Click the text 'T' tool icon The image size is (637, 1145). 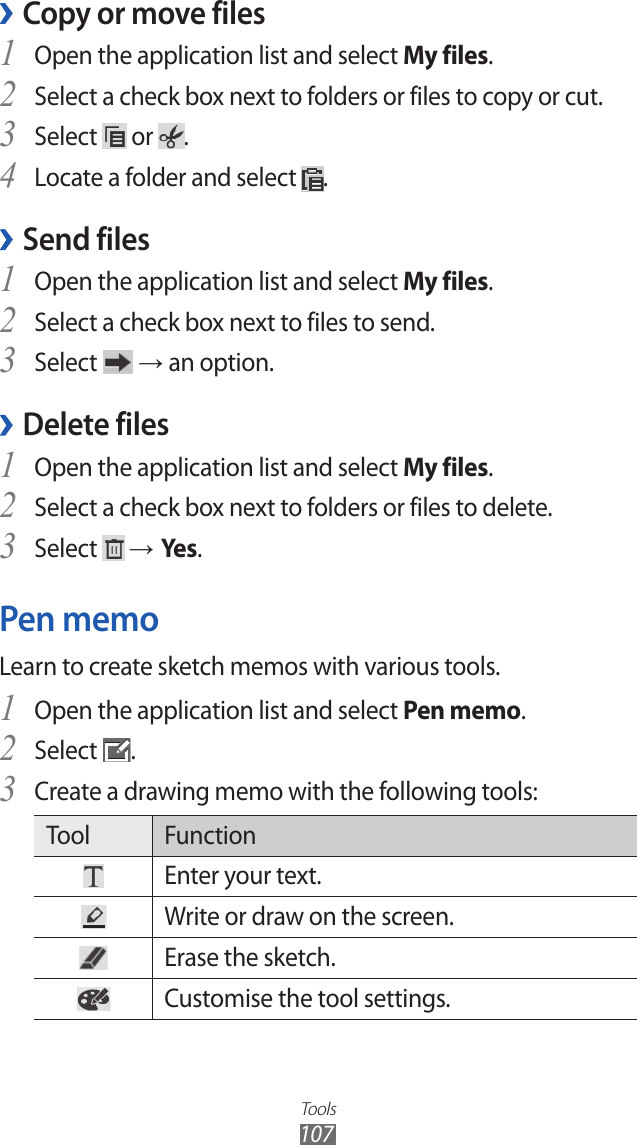[x=93, y=877]
